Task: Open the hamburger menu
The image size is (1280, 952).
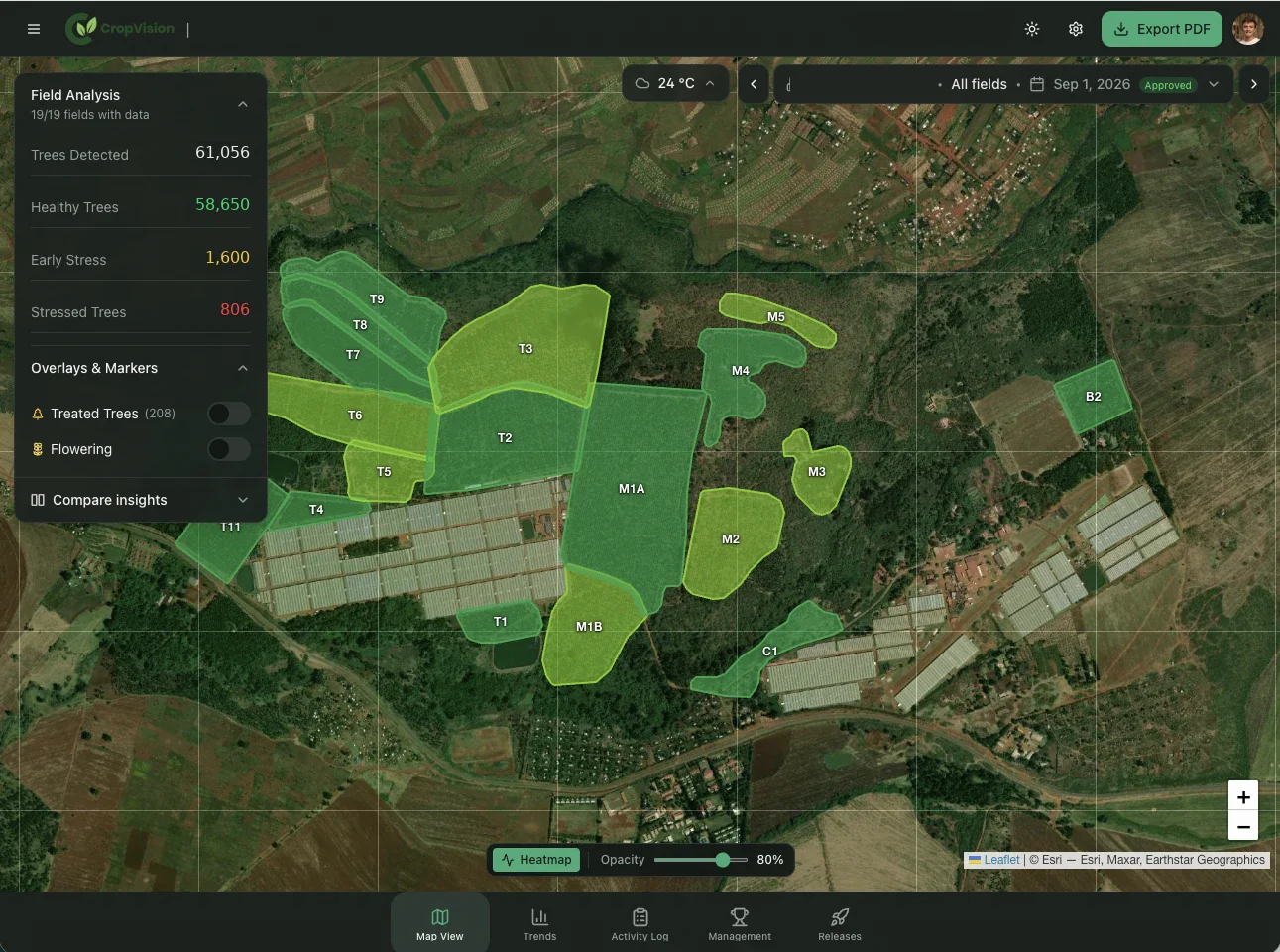Action: 34,29
